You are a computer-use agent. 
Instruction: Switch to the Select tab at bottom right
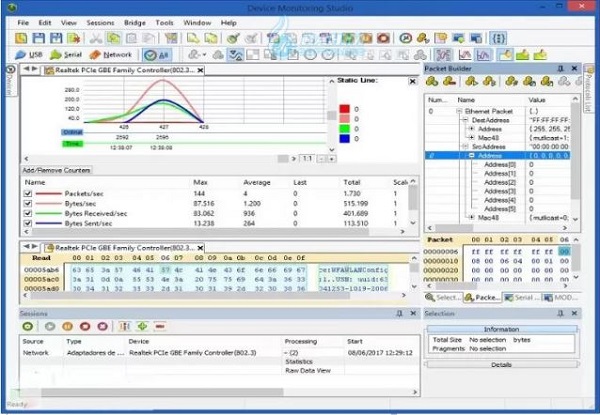tap(443, 298)
